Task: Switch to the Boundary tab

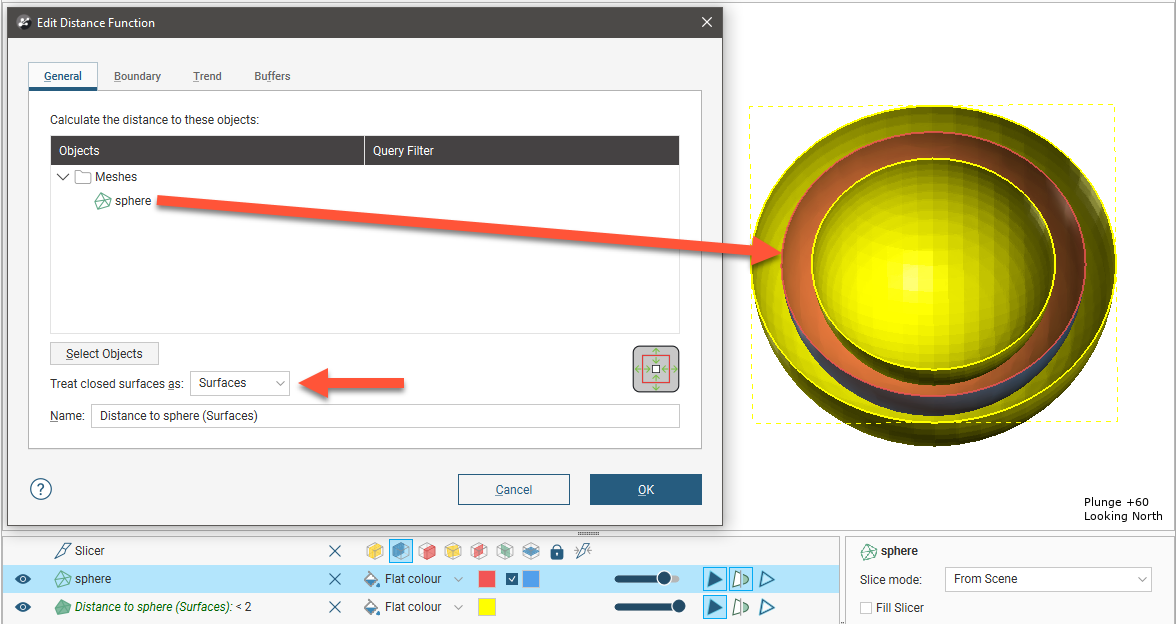Action: (137, 76)
